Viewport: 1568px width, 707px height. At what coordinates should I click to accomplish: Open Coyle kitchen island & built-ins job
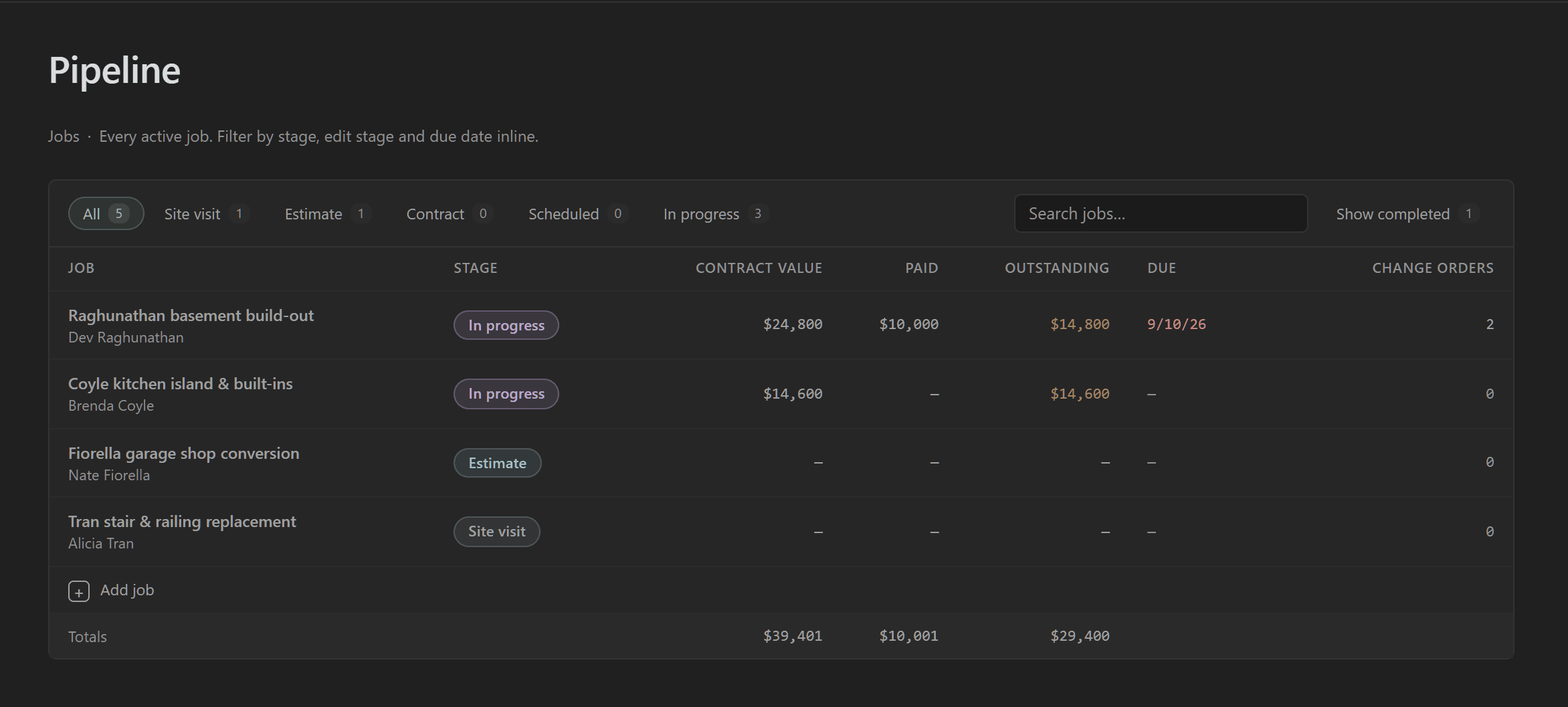[x=181, y=383]
